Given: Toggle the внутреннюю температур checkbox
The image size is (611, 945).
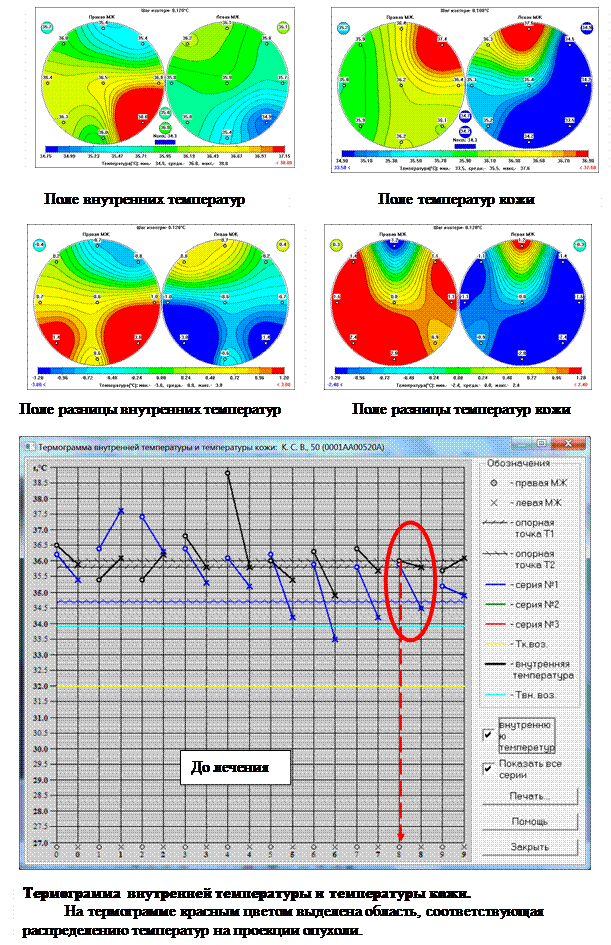Looking at the screenshot, I should point(487,735).
